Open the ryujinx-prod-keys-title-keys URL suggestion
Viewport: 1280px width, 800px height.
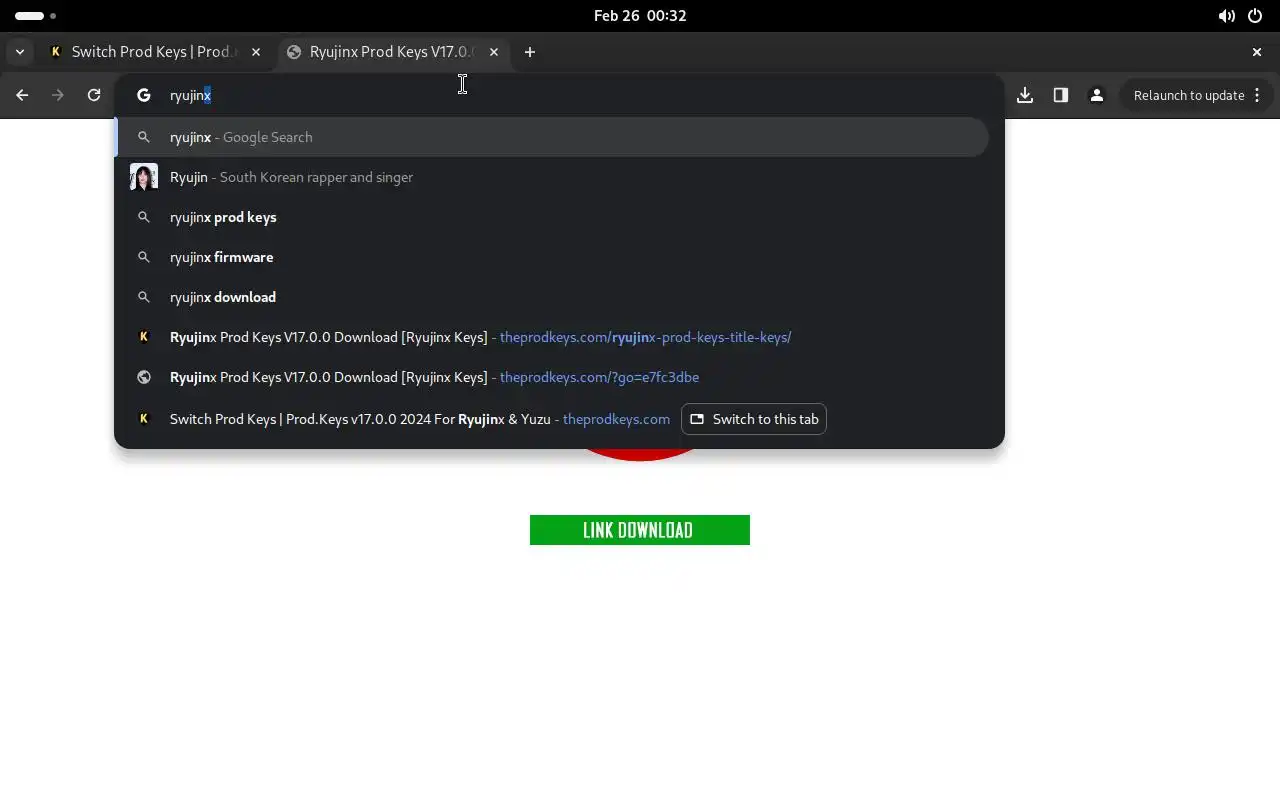tap(552, 337)
